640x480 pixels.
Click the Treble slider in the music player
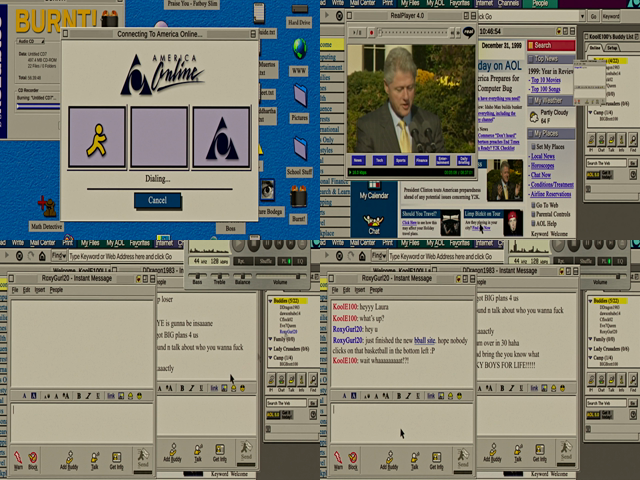click(220, 276)
